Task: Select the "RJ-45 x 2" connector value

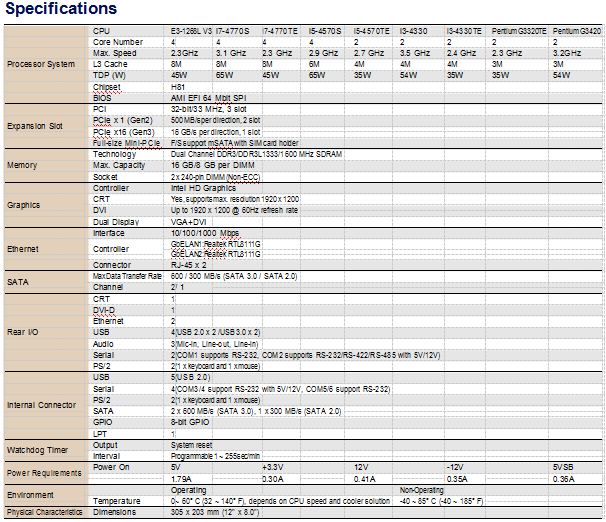Action: pyautogui.click(x=189, y=265)
